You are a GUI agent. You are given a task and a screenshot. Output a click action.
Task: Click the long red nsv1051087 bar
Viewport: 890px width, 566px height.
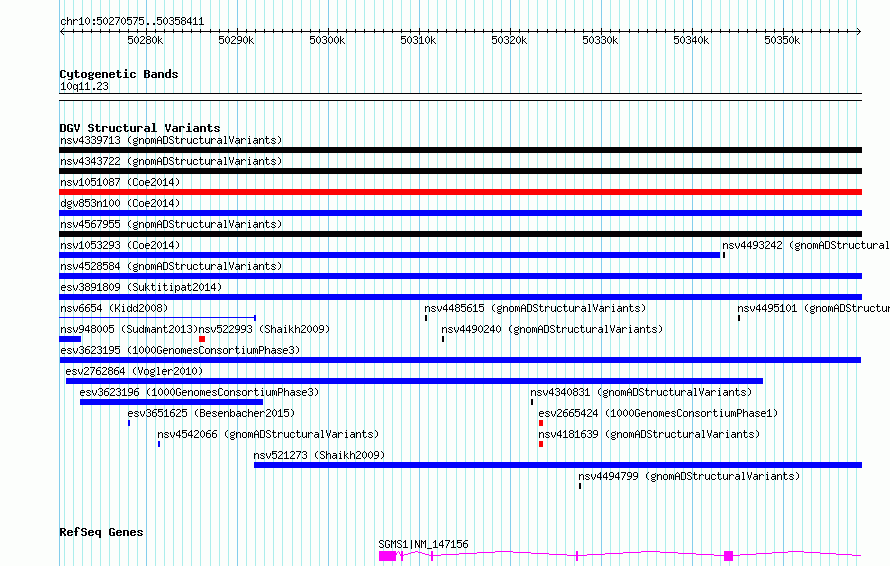[x=460, y=192]
